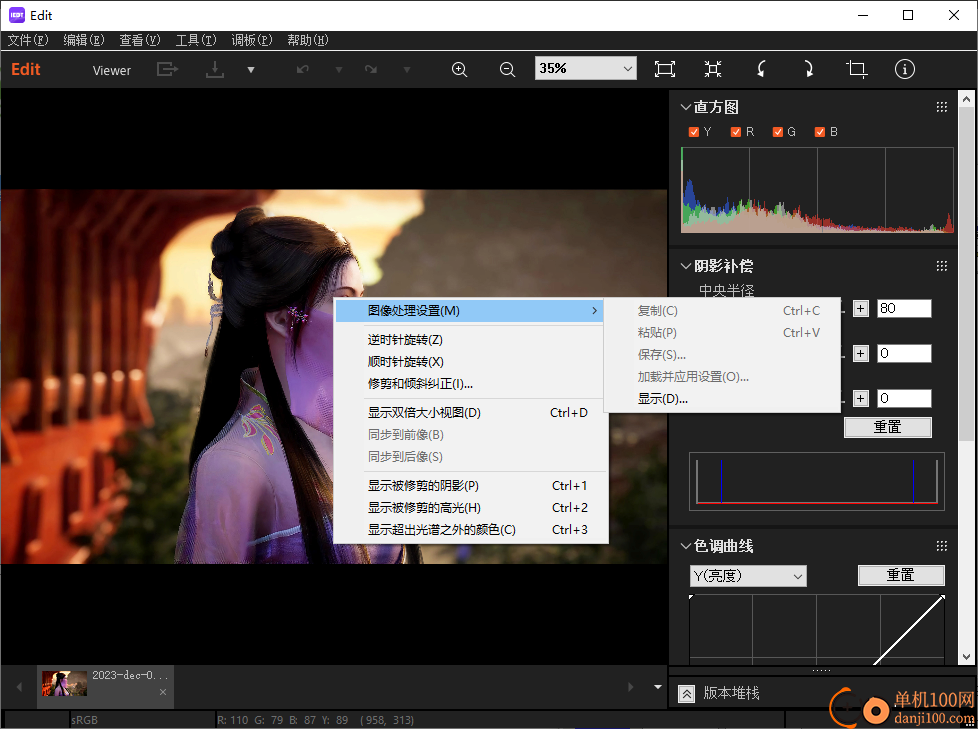Click the zoom in magnifier icon
Image resolution: width=978 pixels, height=729 pixels.
point(460,69)
